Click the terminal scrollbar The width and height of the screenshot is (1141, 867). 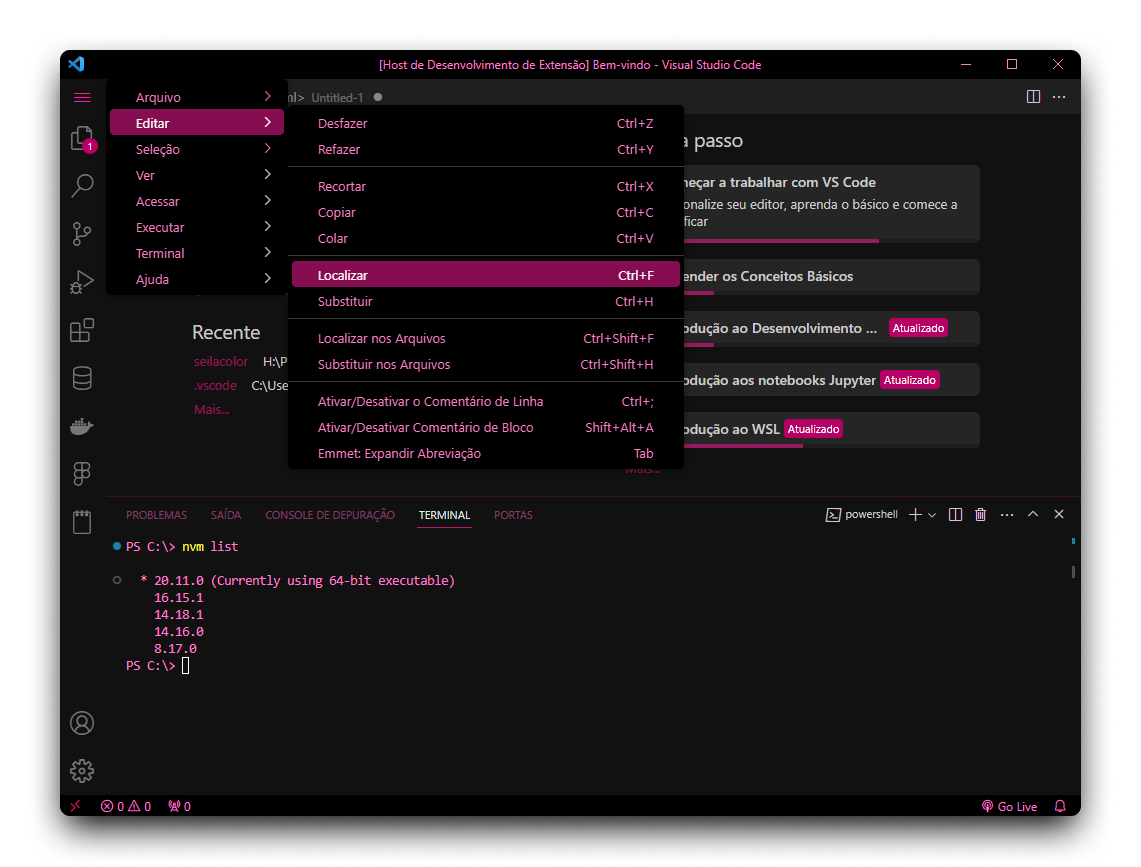[1073, 571]
